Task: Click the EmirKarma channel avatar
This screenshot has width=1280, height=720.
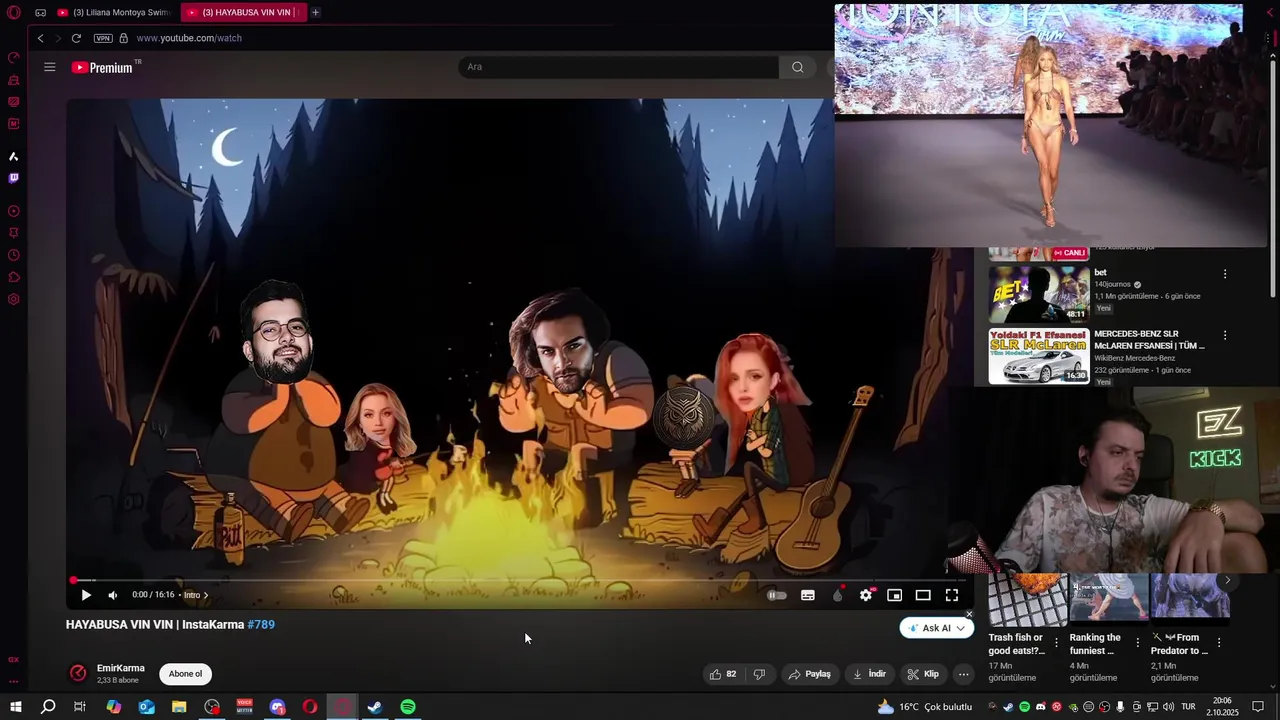Action: pos(78,673)
